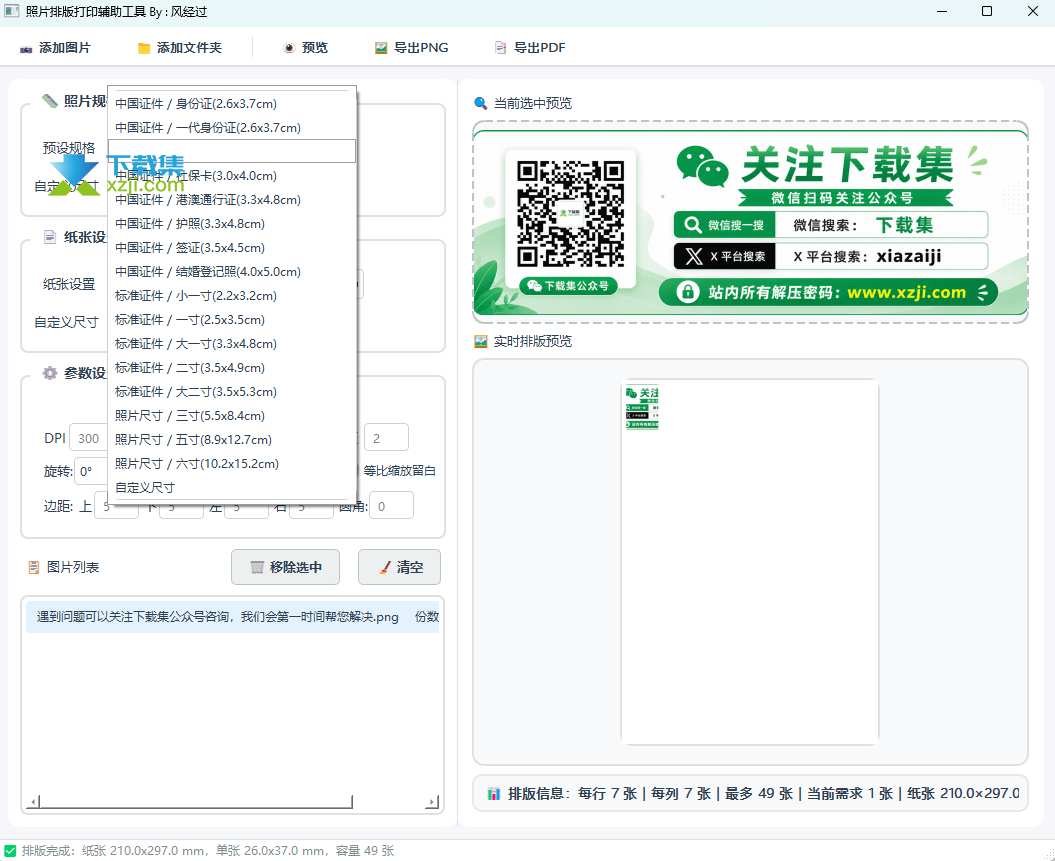Click the 图片列表 heading text
Viewport: 1055px width, 861px height.
73,568
